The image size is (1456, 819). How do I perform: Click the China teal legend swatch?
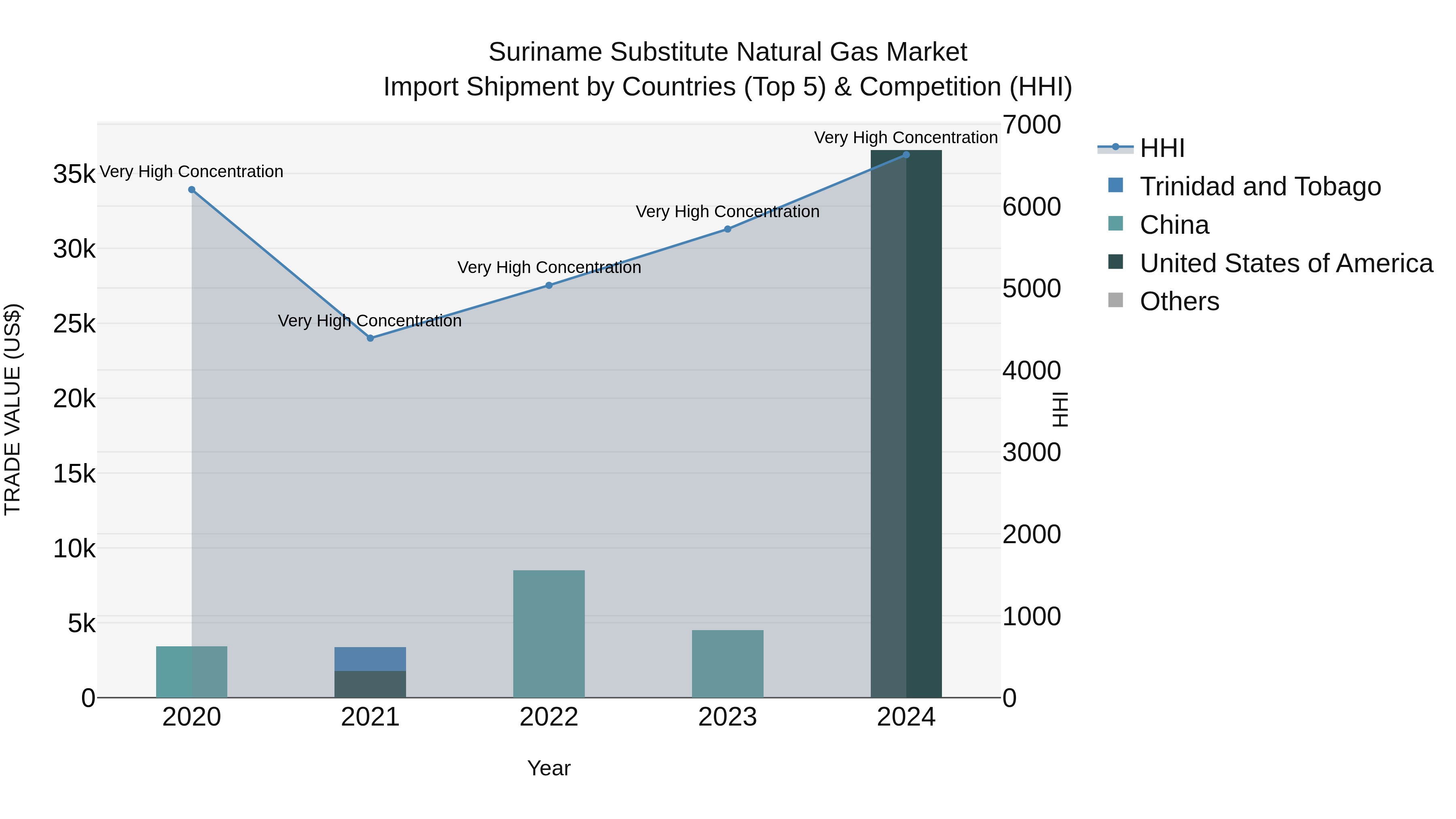pos(1116,223)
